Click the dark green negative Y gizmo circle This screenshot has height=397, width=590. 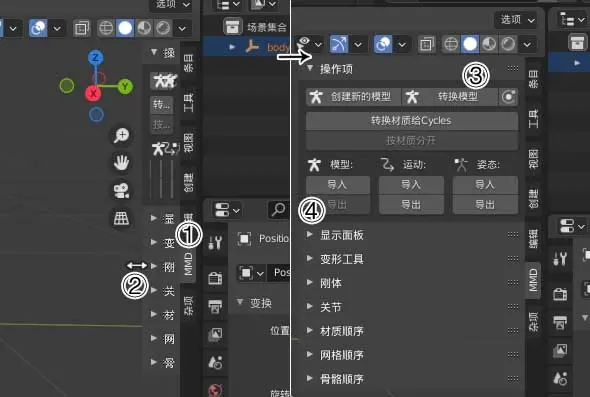click(67, 85)
